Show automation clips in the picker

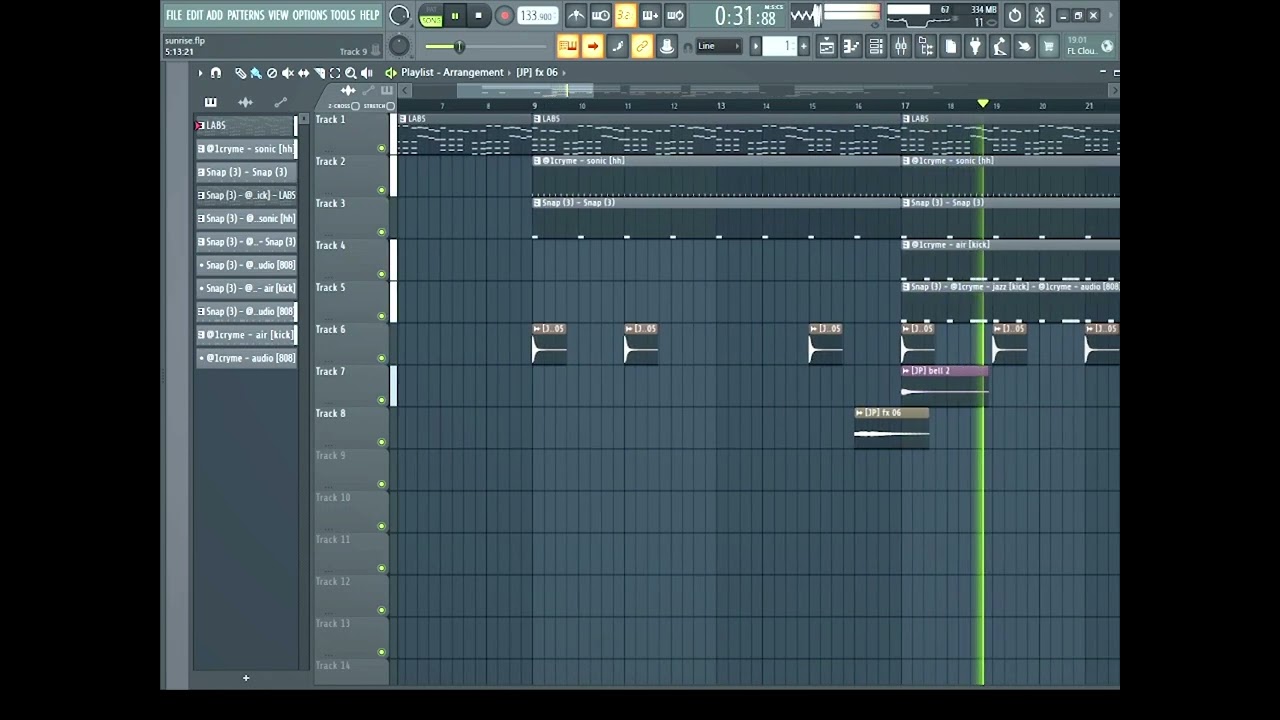[281, 102]
